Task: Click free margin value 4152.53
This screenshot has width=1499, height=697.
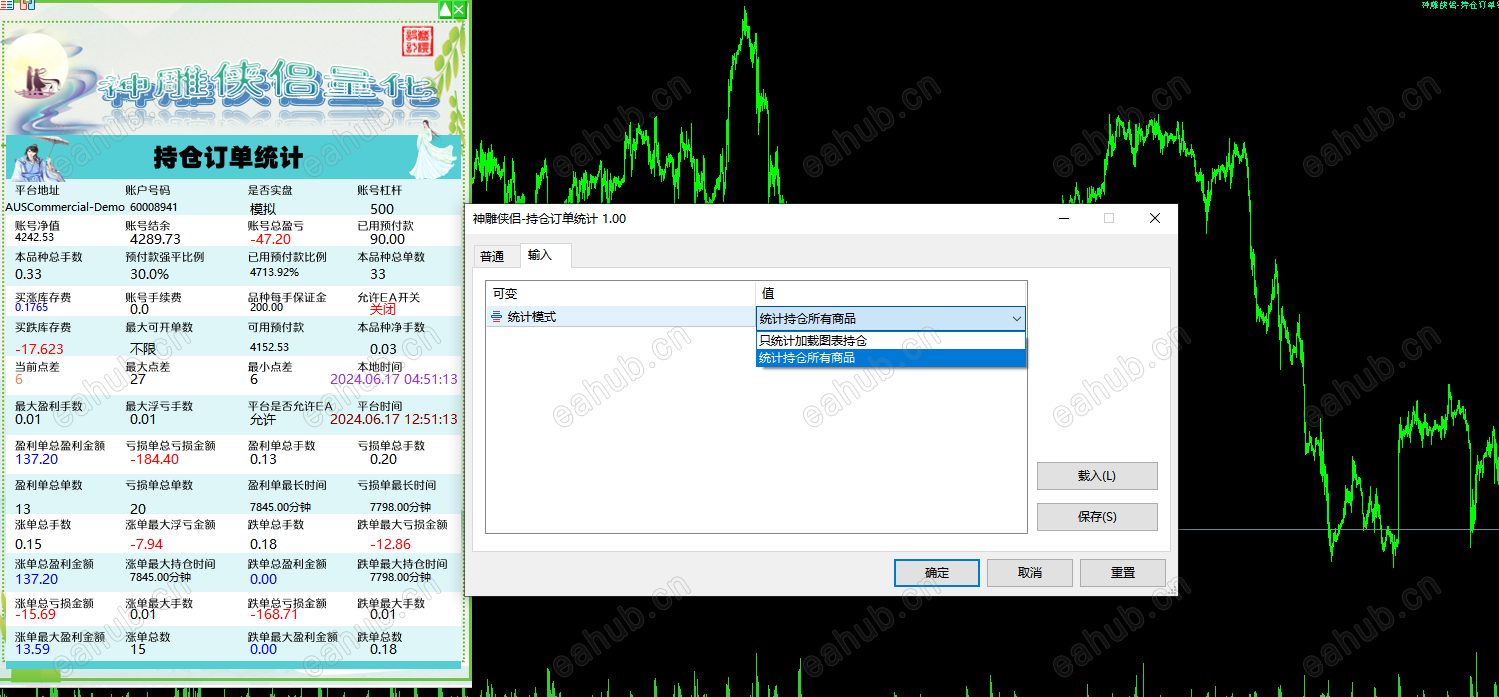Action: 269,347
